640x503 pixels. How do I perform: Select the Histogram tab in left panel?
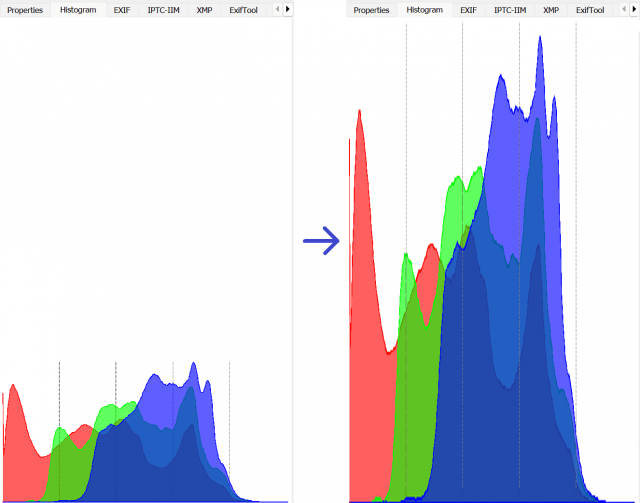[78, 10]
